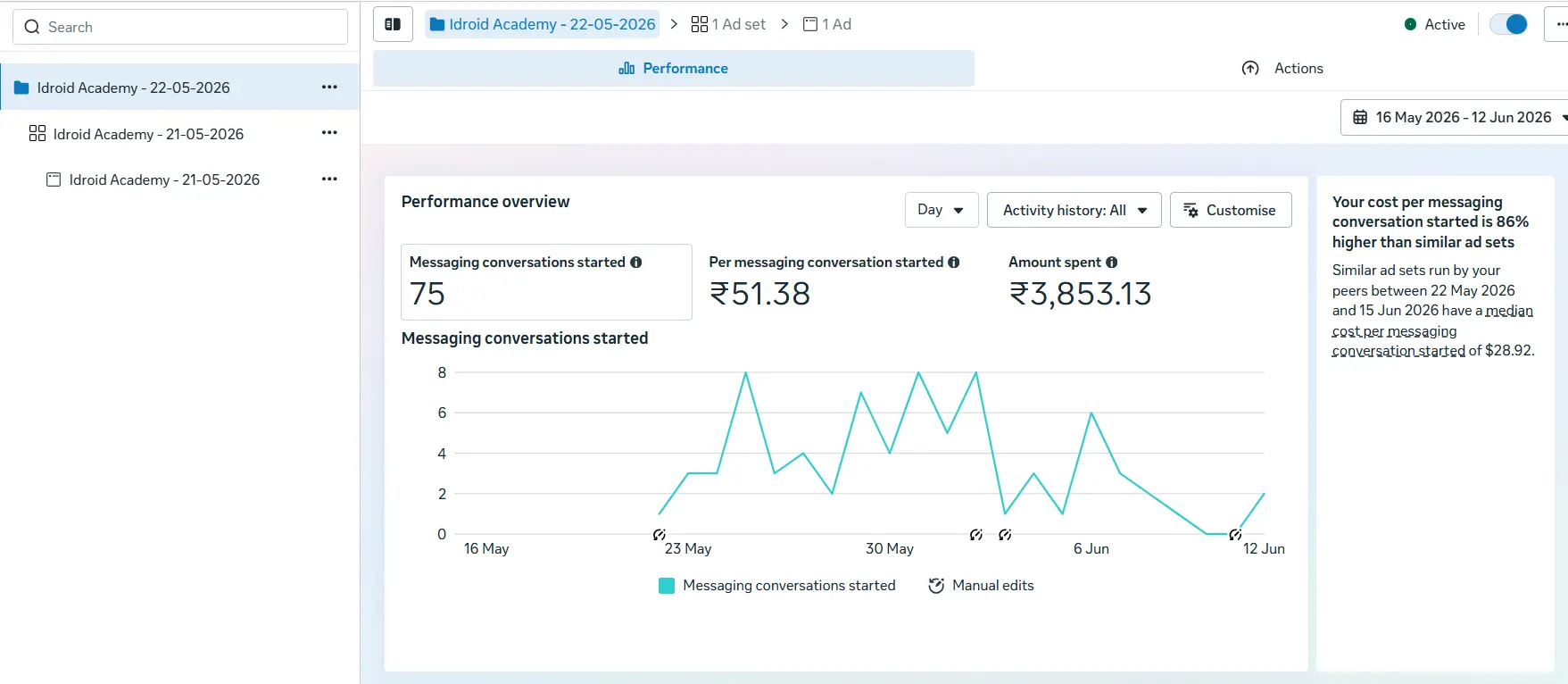Open the Actions tab

1282,69
